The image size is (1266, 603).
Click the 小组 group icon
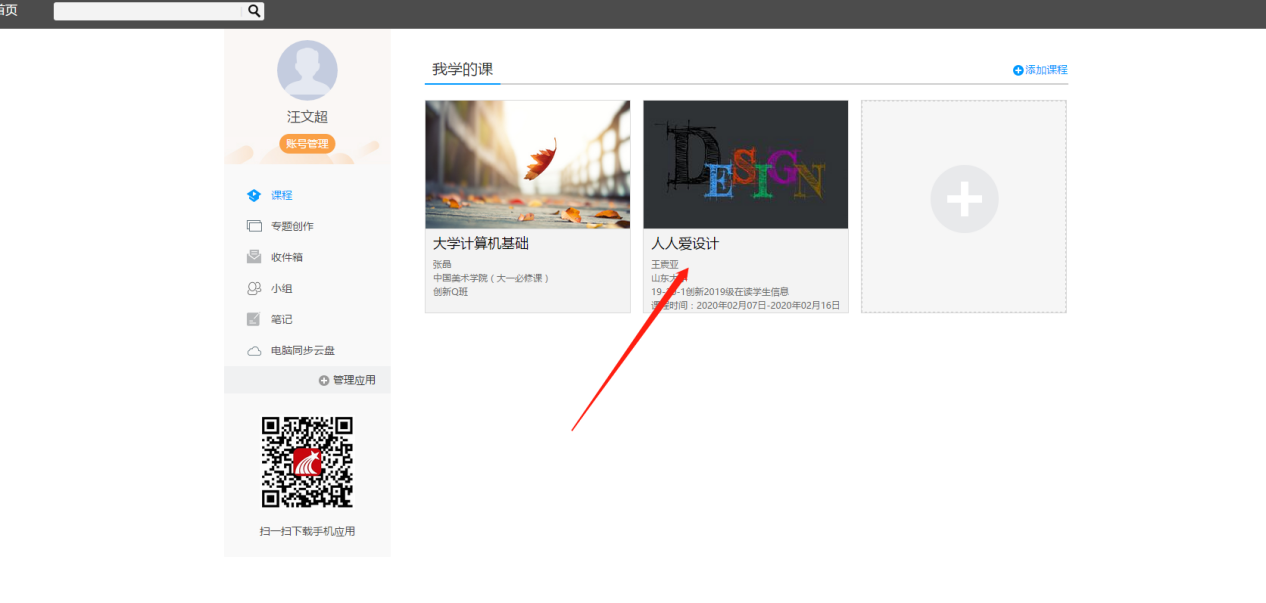click(x=254, y=289)
